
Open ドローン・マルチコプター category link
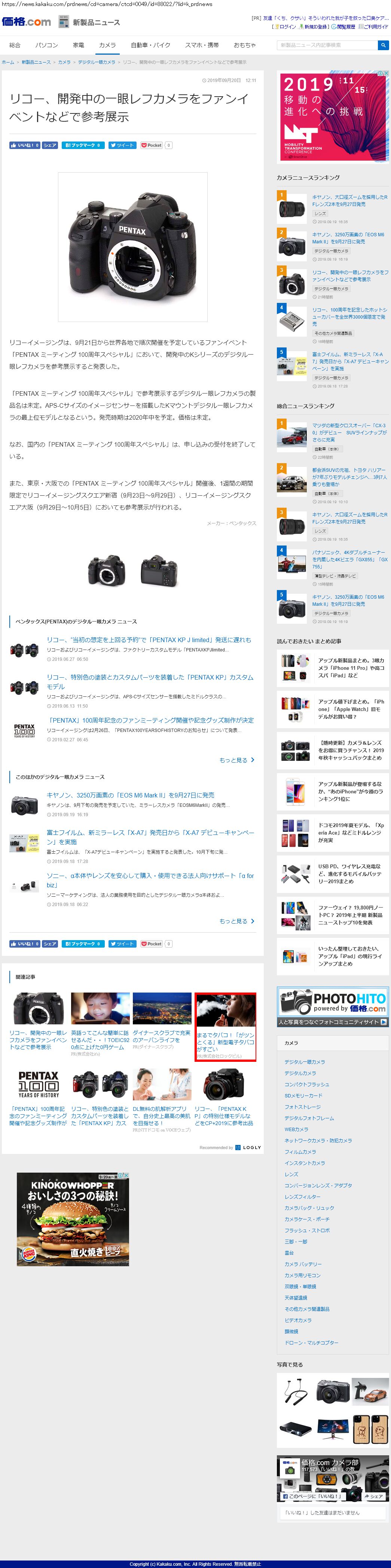pos(311,1343)
